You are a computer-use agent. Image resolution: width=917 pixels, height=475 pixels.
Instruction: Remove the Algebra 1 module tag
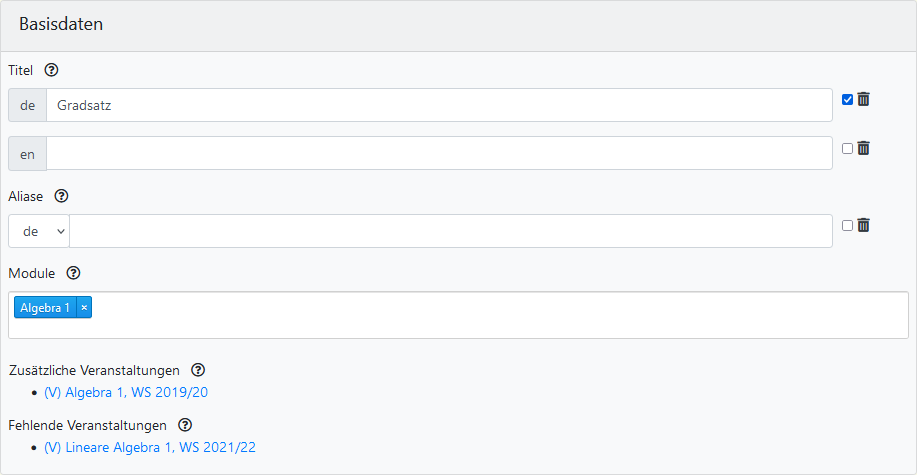click(x=84, y=308)
